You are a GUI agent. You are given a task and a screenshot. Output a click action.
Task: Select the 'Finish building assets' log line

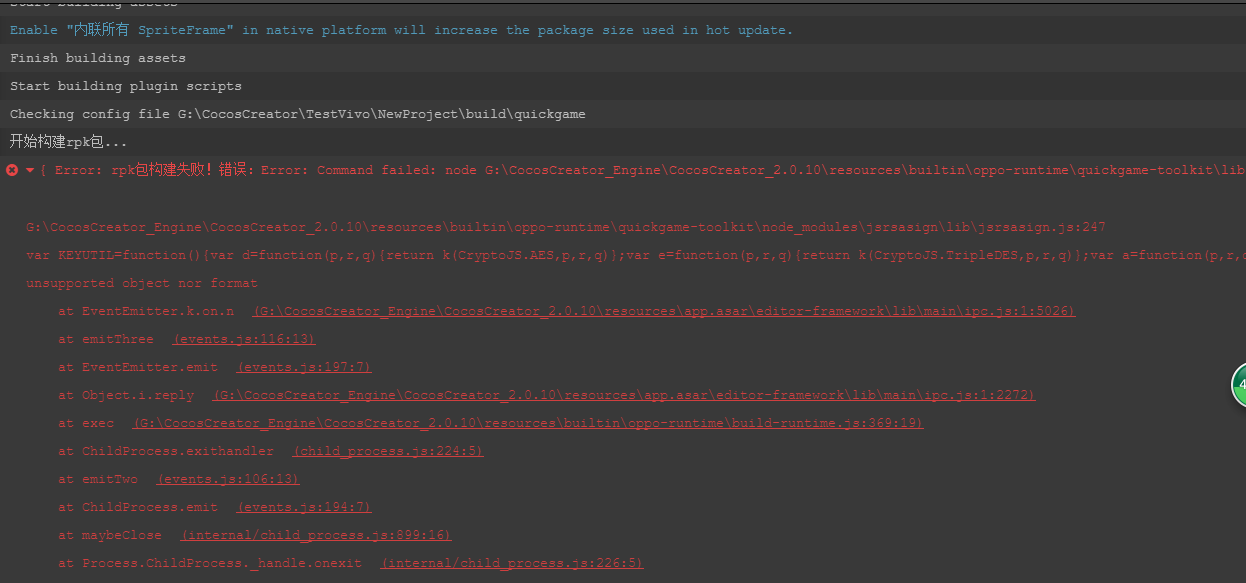coord(623,58)
